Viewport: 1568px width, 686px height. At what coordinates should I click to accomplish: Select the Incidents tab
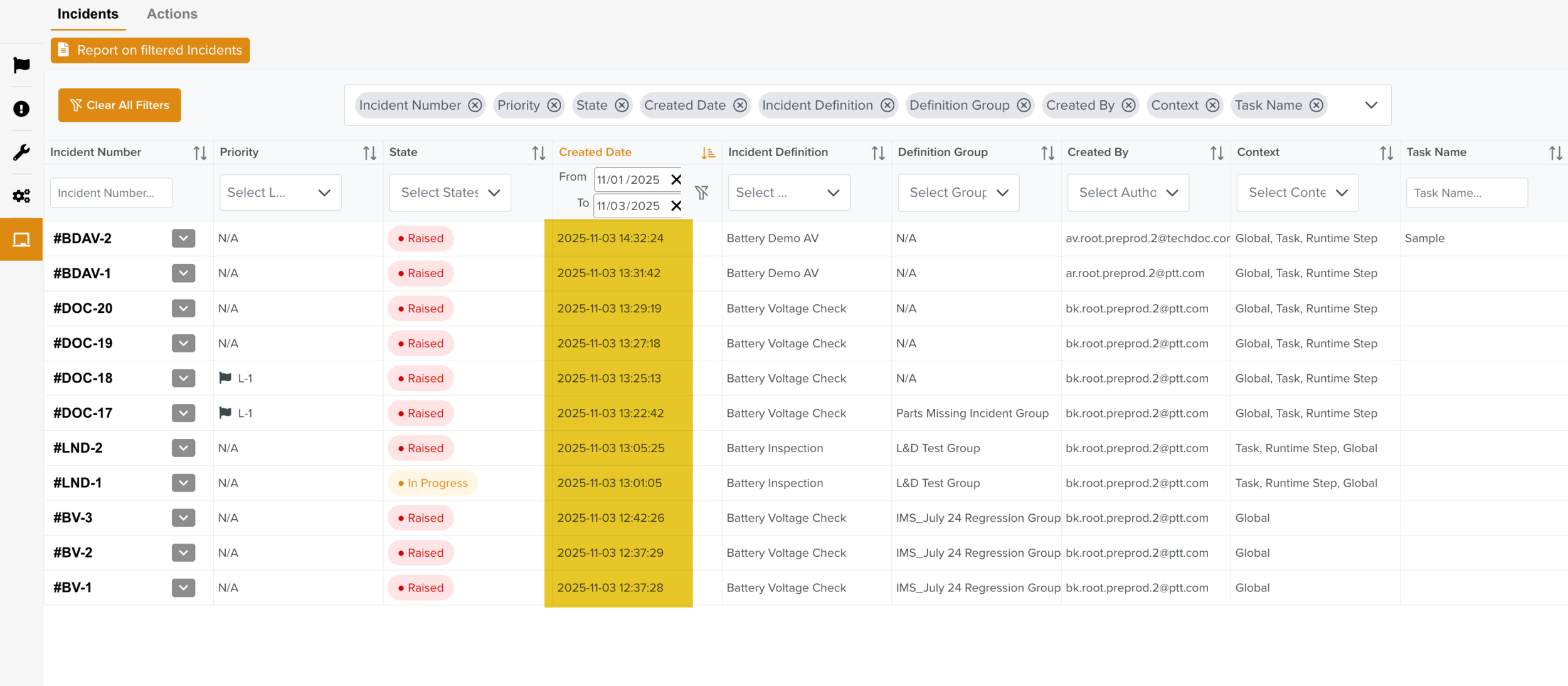pos(88,14)
